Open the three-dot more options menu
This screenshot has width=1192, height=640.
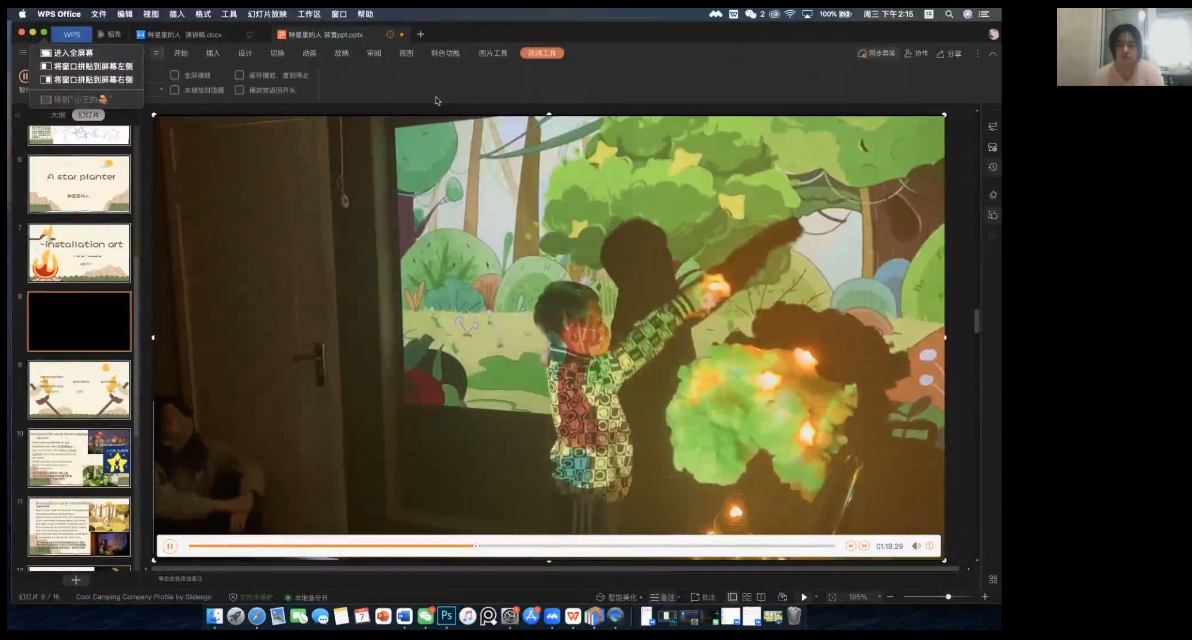(978, 53)
